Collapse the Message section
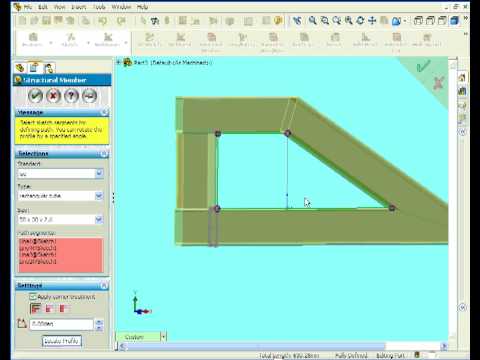The width and height of the screenshot is (480, 360). click(104, 112)
